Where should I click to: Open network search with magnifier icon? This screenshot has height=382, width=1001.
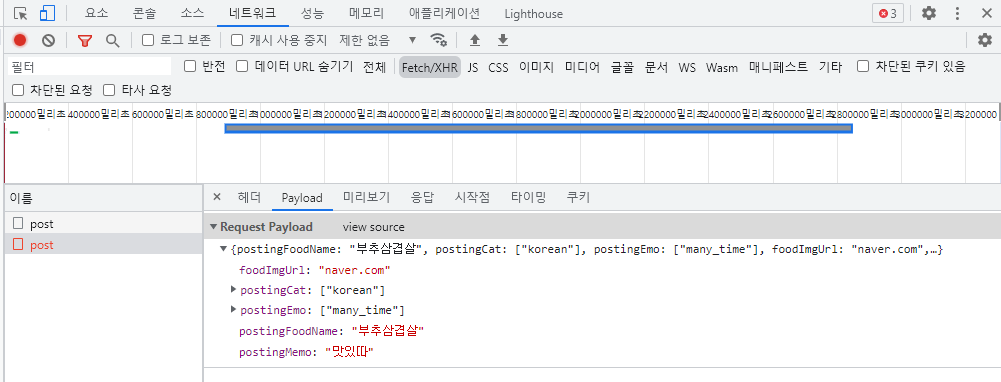click(x=112, y=40)
